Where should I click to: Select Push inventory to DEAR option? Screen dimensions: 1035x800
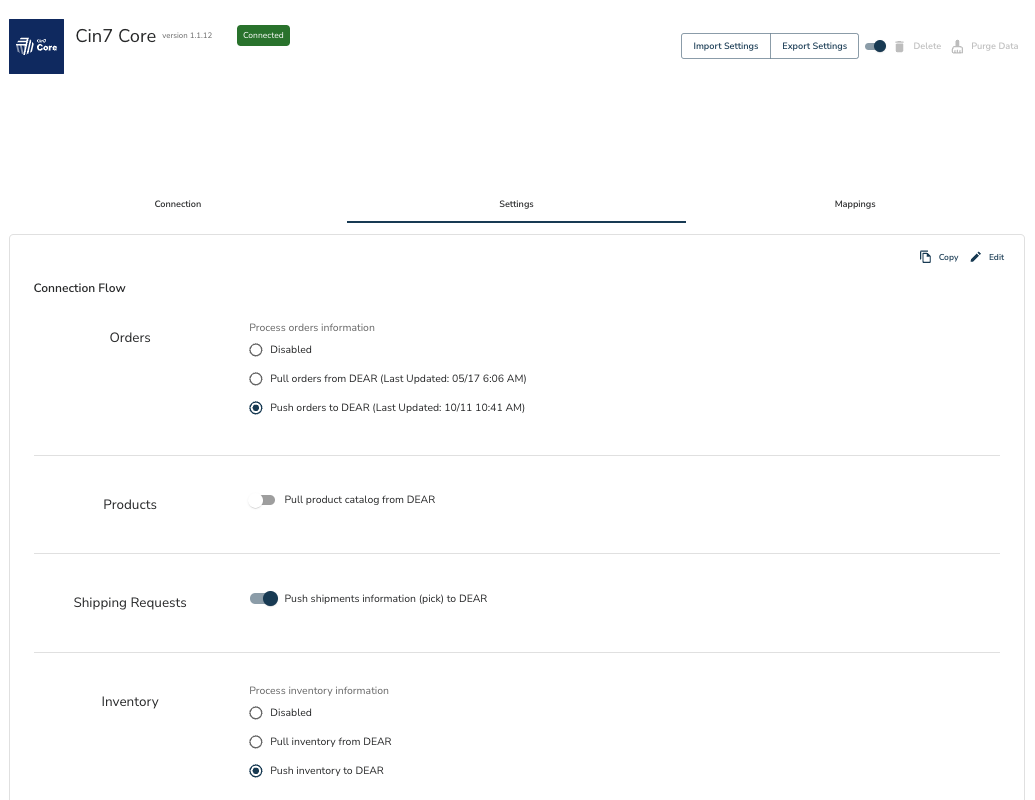click(255, 771)
